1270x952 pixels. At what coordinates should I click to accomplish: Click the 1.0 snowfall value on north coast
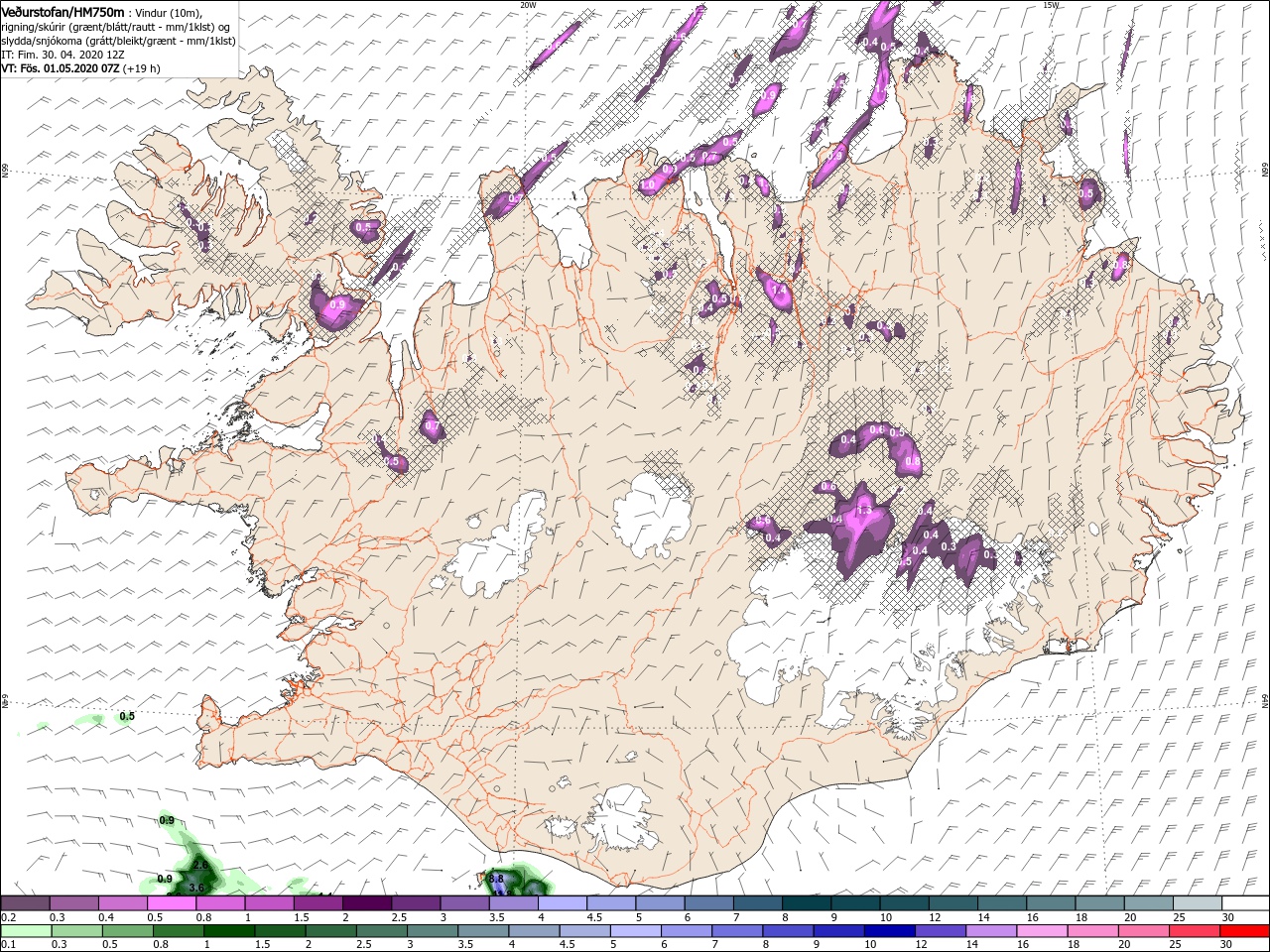point(647,184)
